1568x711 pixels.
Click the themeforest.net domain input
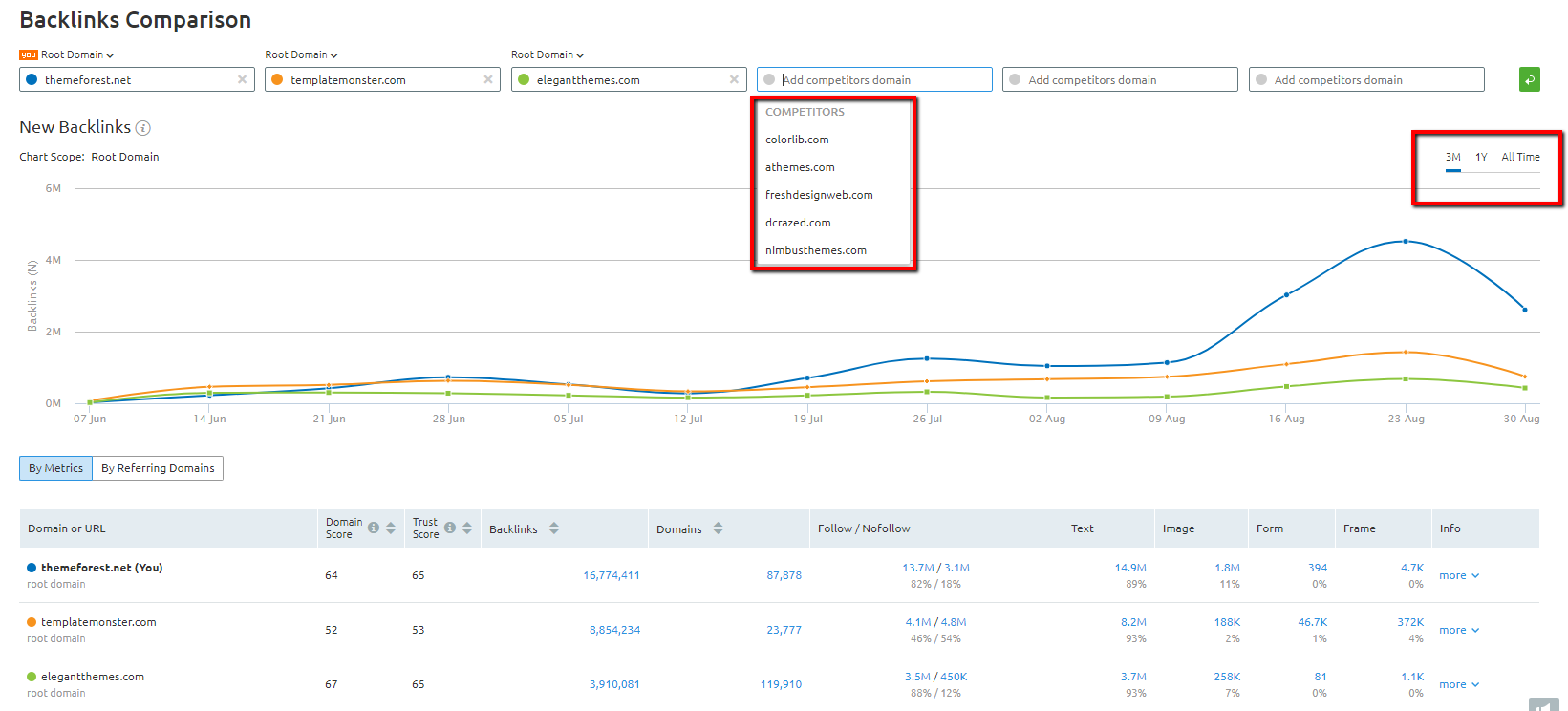pyautogui.click(x=137, y=79)
